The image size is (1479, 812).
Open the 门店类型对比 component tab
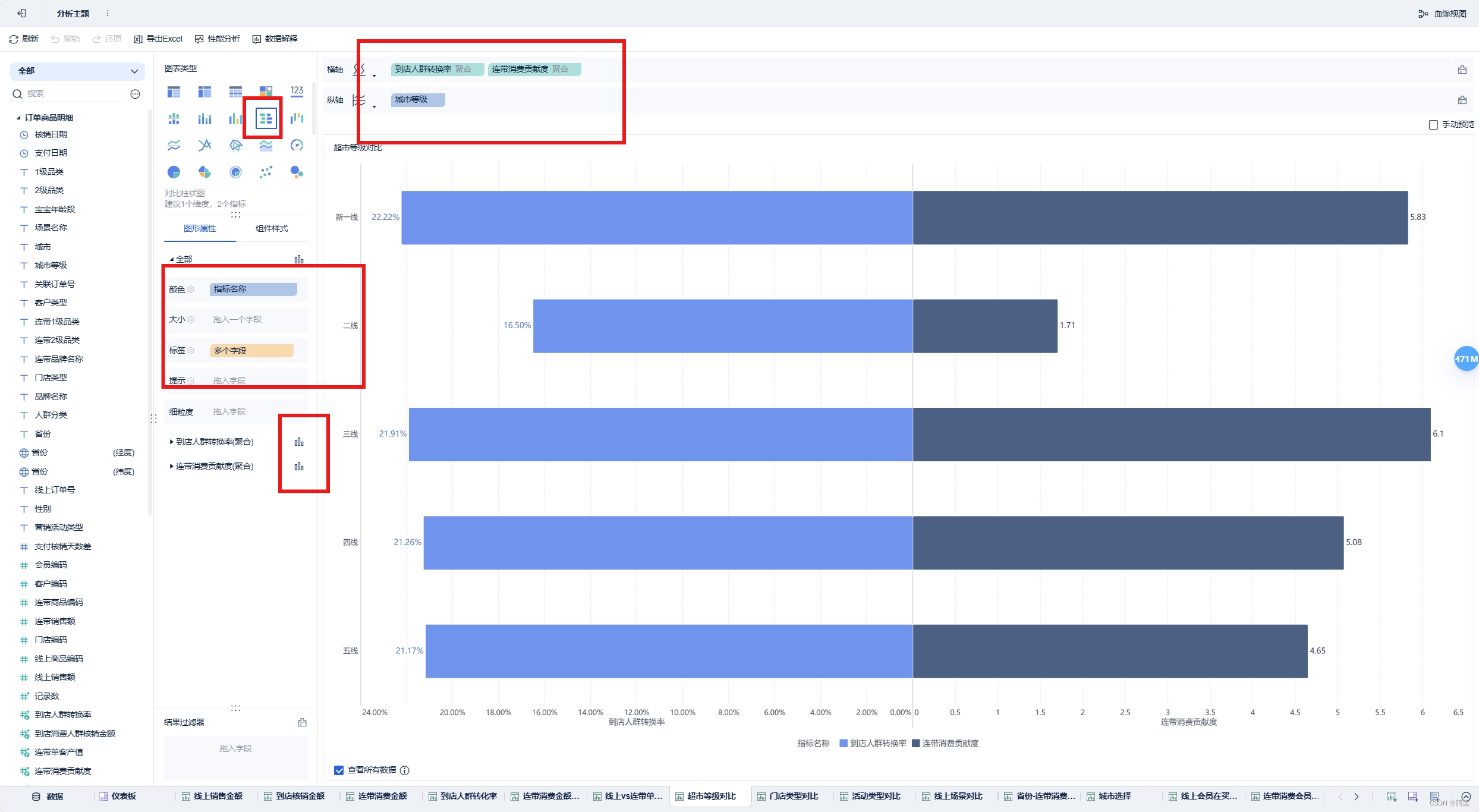(788, 797)
